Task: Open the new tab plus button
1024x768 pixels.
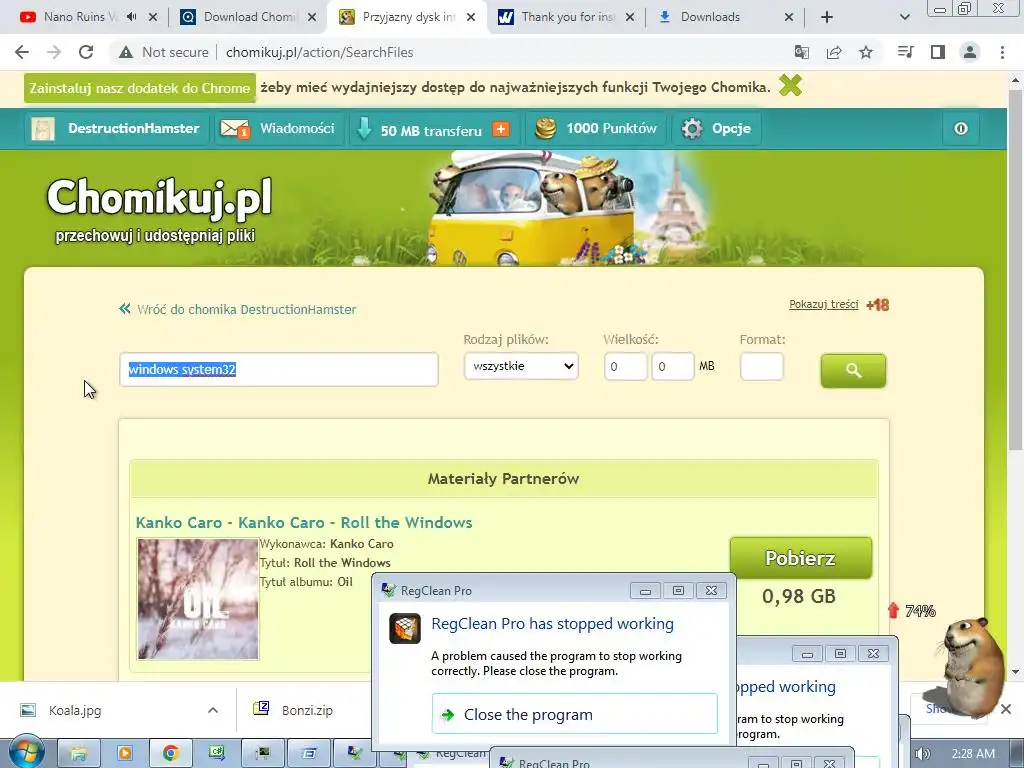Action: 827,17
